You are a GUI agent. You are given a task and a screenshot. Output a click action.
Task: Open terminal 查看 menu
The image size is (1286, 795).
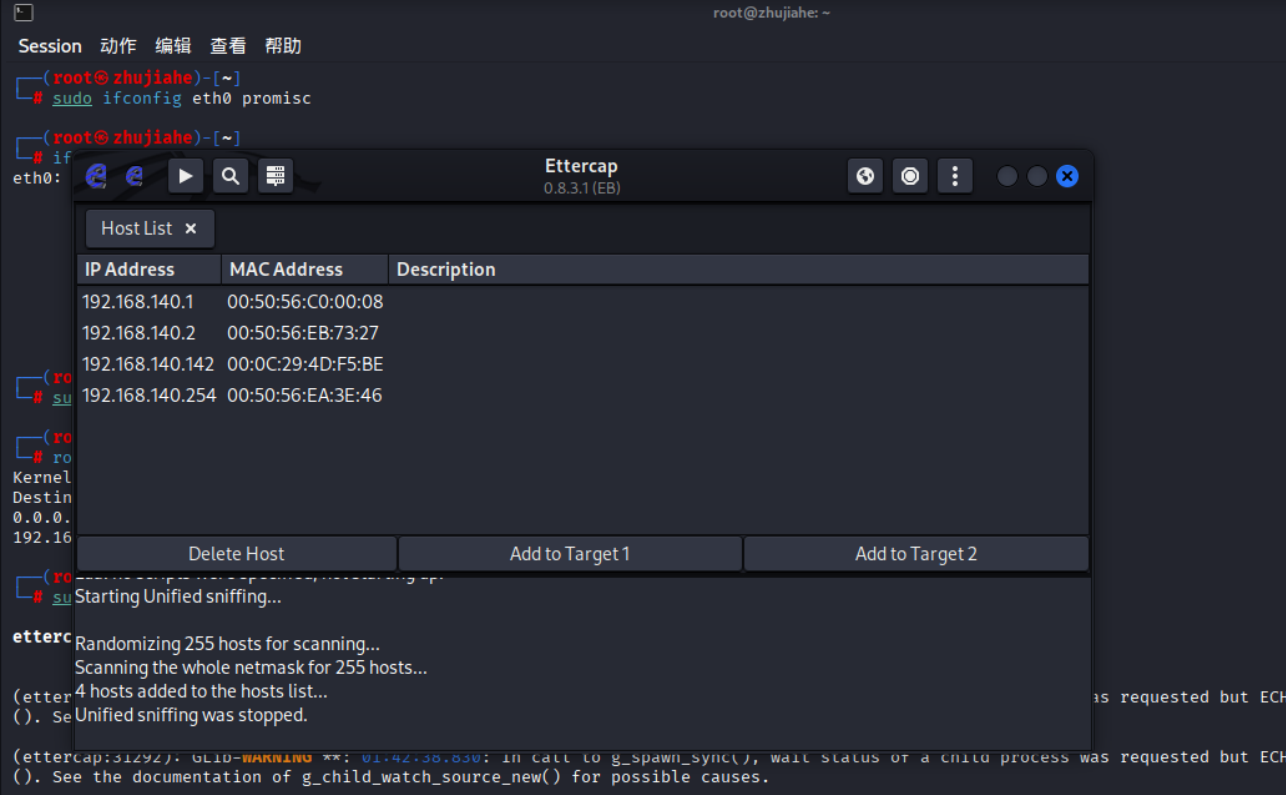point(228,46)
